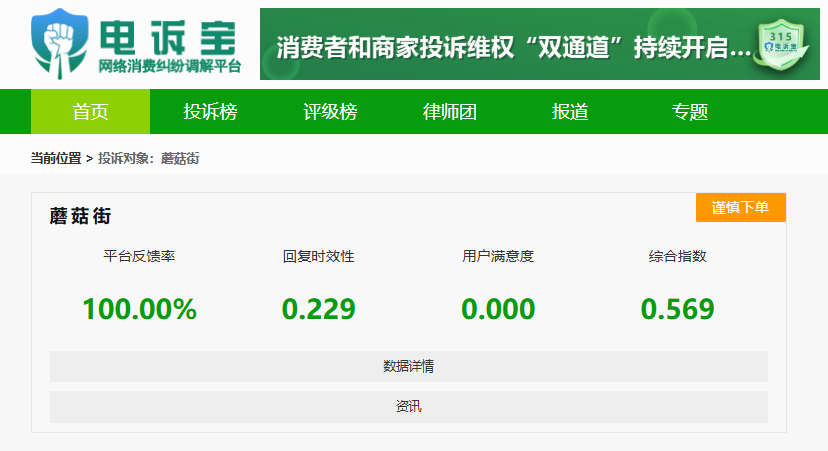Viewport: 828px width, 451px height.
Task: Click the 综合指数 score 0.569
Action: click(x=678, y=309)
